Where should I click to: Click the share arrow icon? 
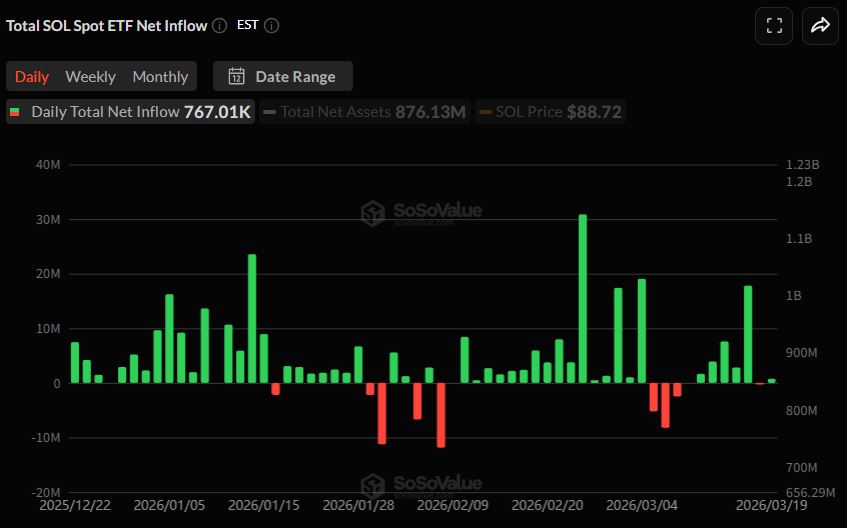coord(820,26)
